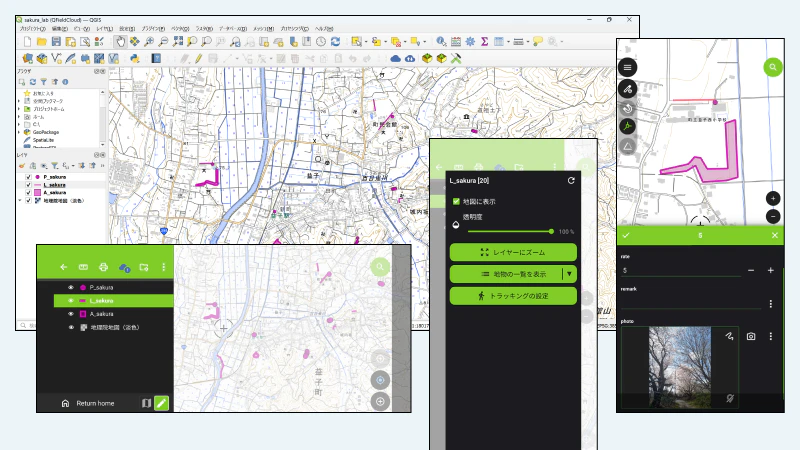Save project with floppy disk icon in QGIS
The height and width of the screenshot is (450, 800).
56,42
